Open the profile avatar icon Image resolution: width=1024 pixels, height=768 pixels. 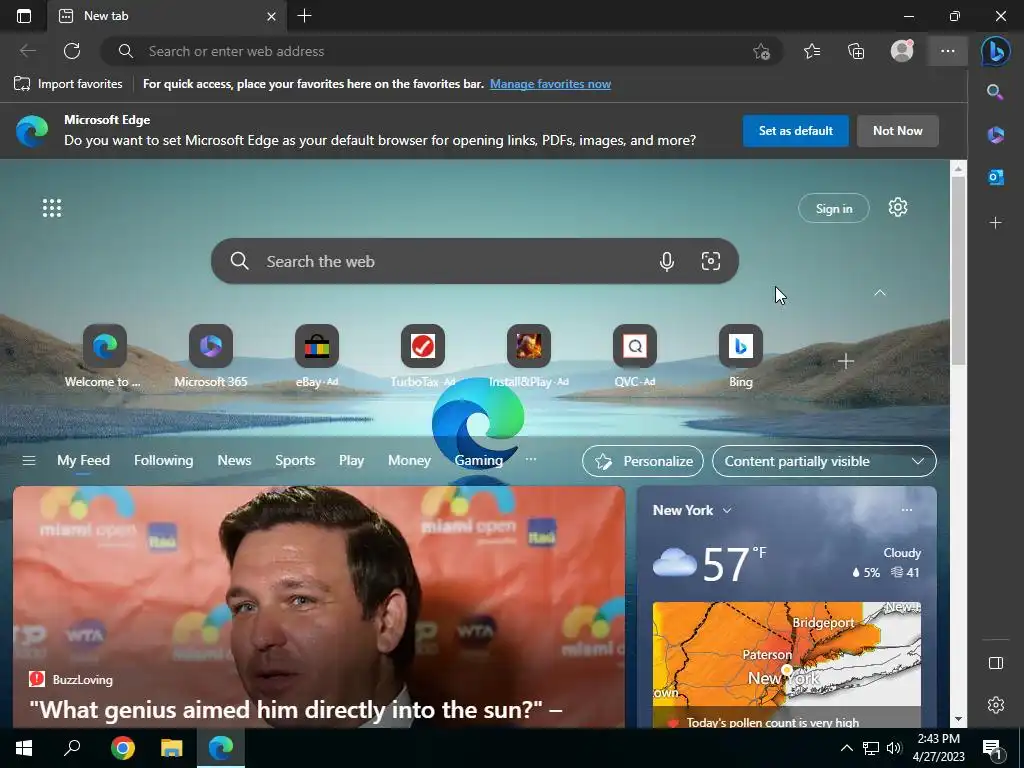[902, 51]
